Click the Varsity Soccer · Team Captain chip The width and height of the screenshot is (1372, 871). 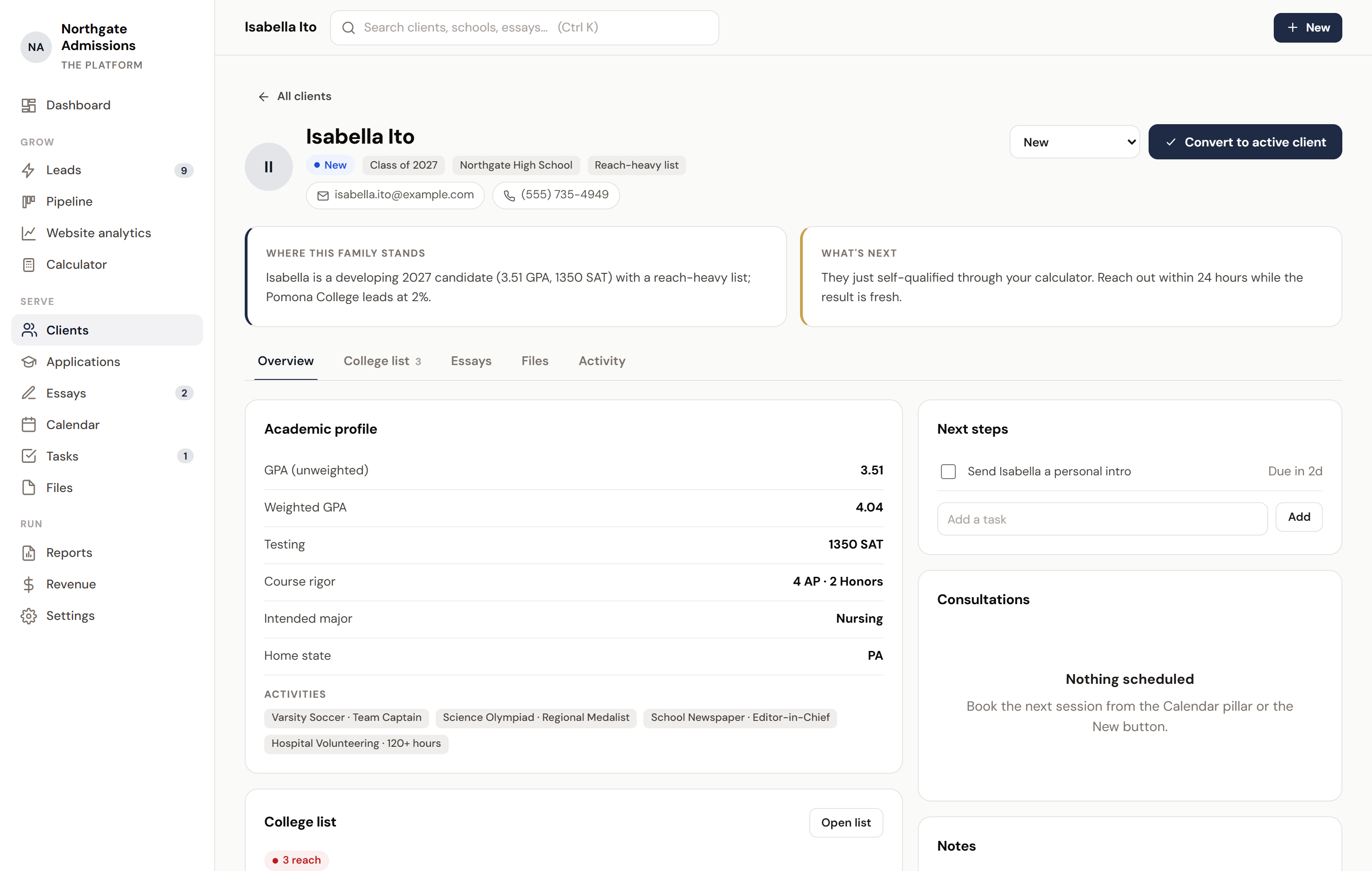[346, 718]
